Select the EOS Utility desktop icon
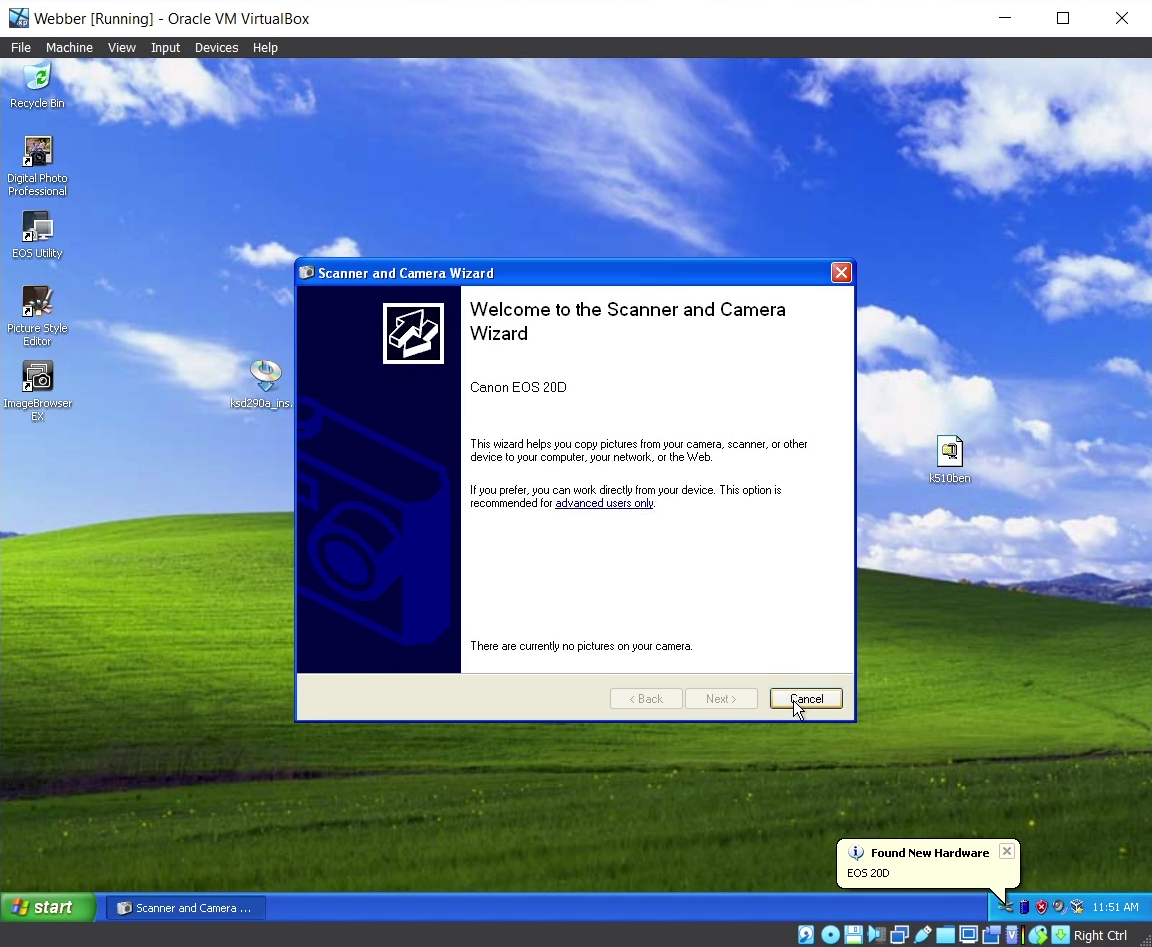 [37, 228]
